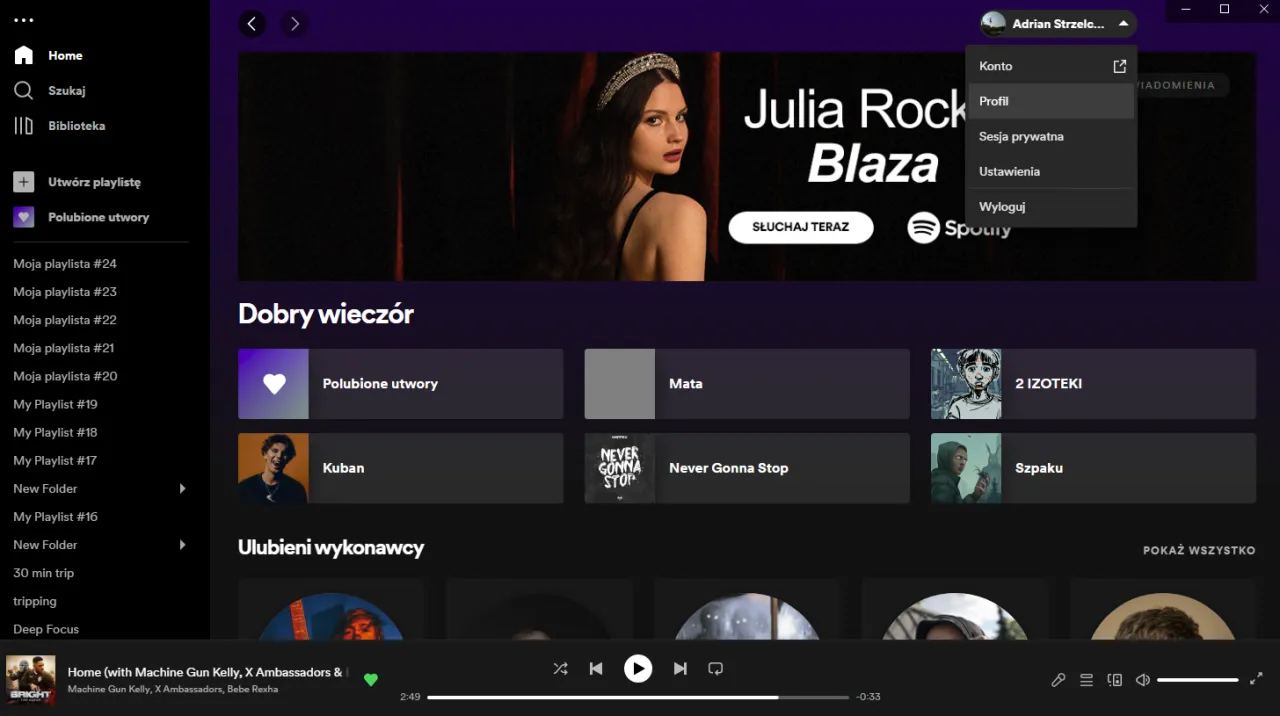Open the Szpaku card
Screen dimensions: 1280x716
1093,468
